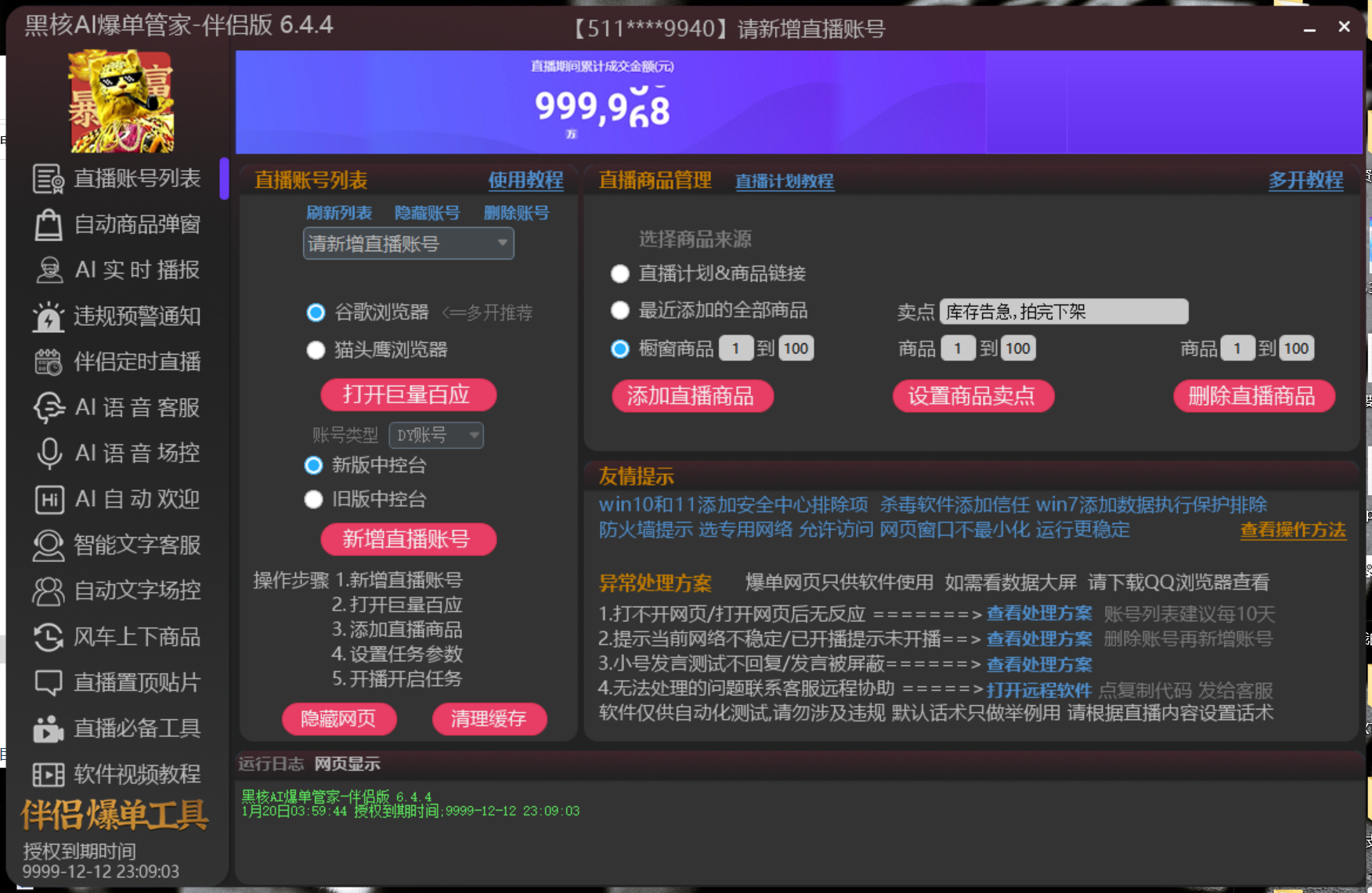Open the 使用教程 link
Viewport: 1372px width, 893px height.
click(525, 180)
